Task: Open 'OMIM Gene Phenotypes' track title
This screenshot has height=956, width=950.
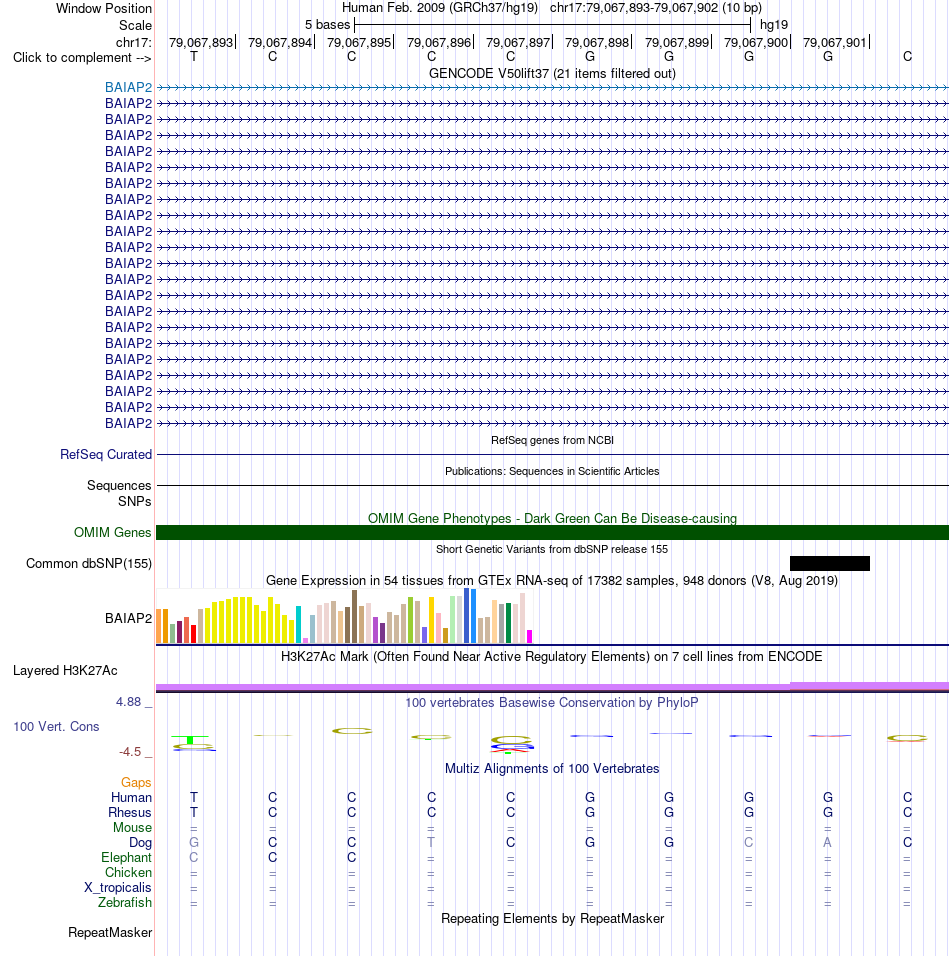Action: [552, 518]
